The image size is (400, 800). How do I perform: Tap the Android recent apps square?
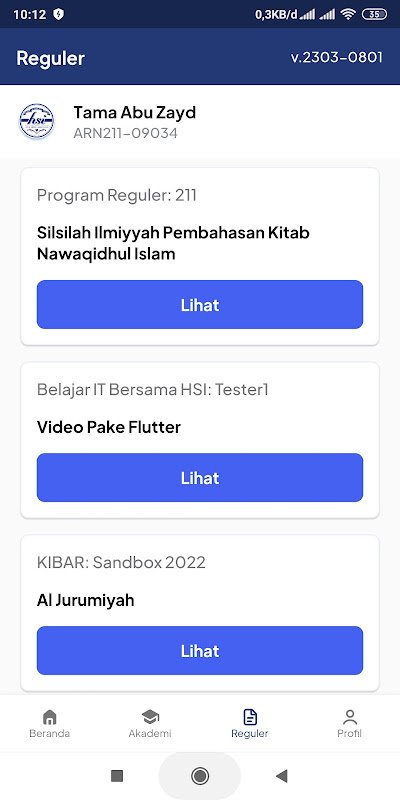117,776
